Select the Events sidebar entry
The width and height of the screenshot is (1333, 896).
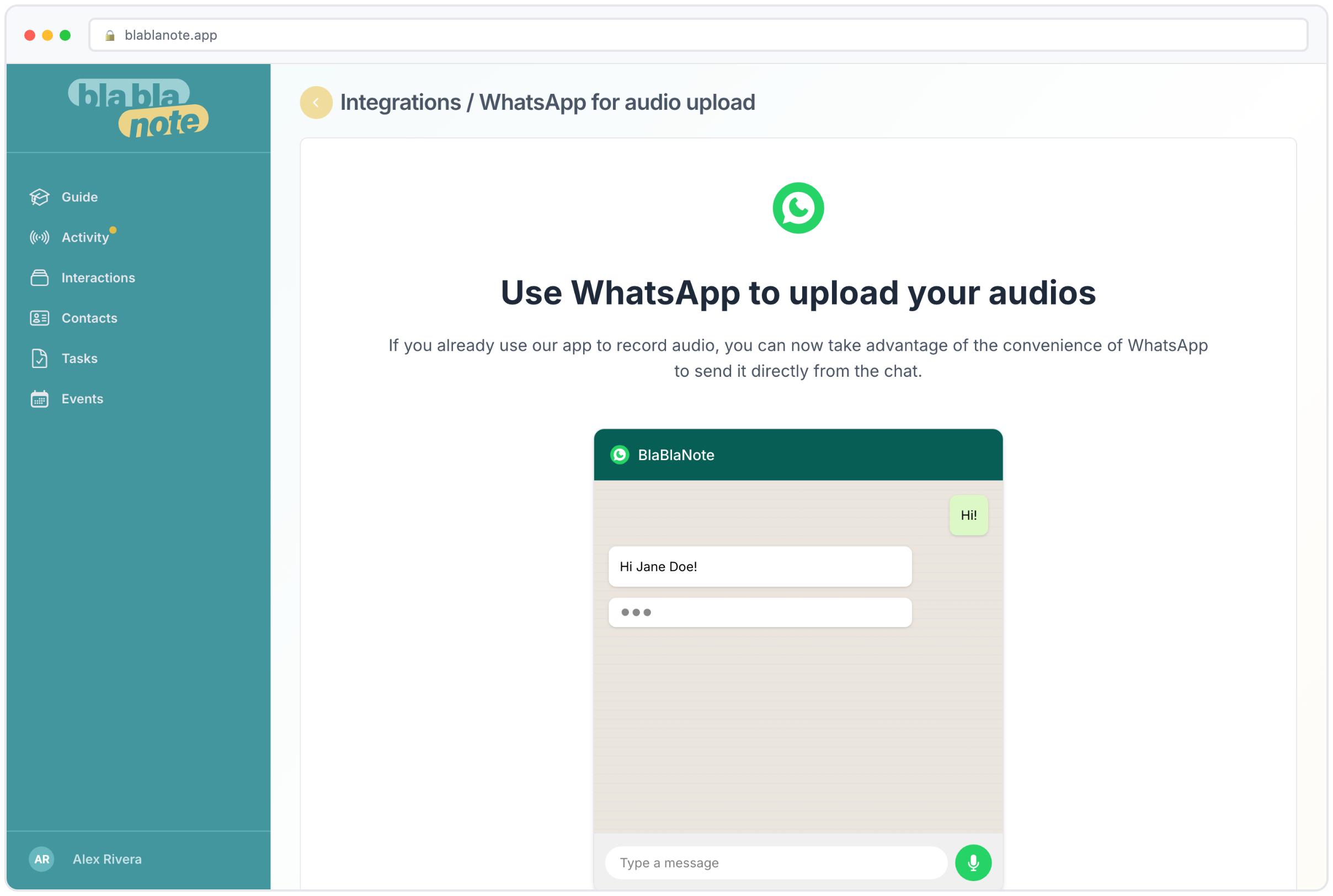coord(82,399)
